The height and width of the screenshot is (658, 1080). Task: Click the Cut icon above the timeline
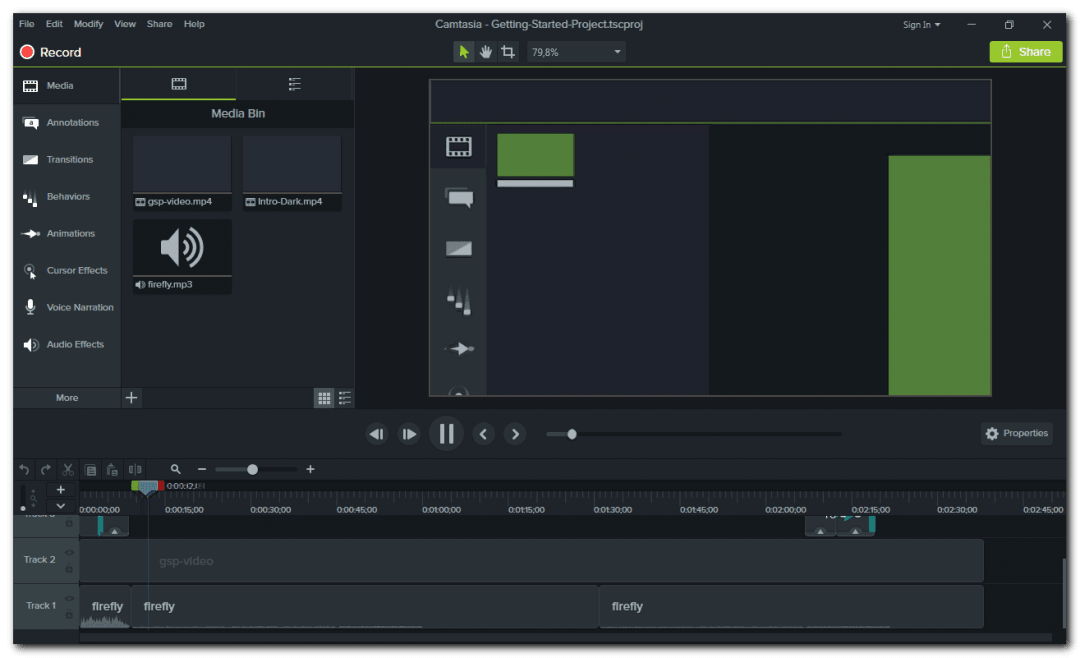click(x=67, y=469)
